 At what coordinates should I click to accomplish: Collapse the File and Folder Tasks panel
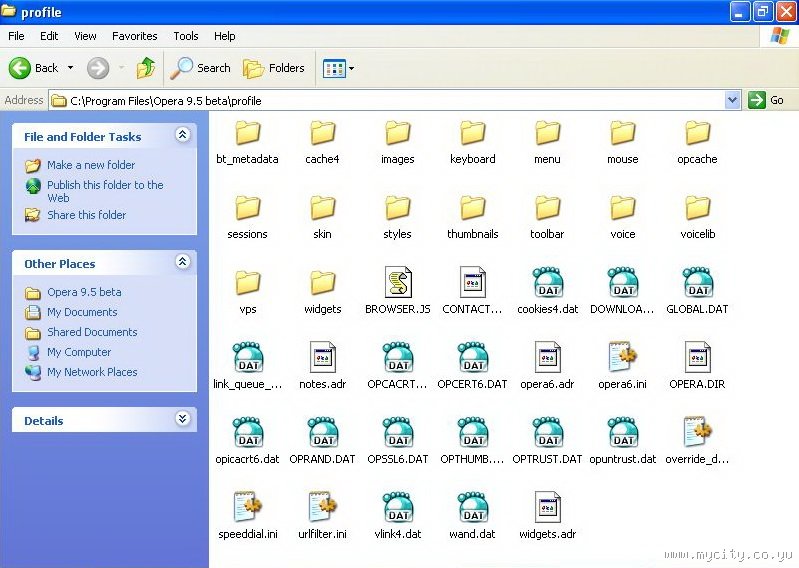tap(182, 135)
